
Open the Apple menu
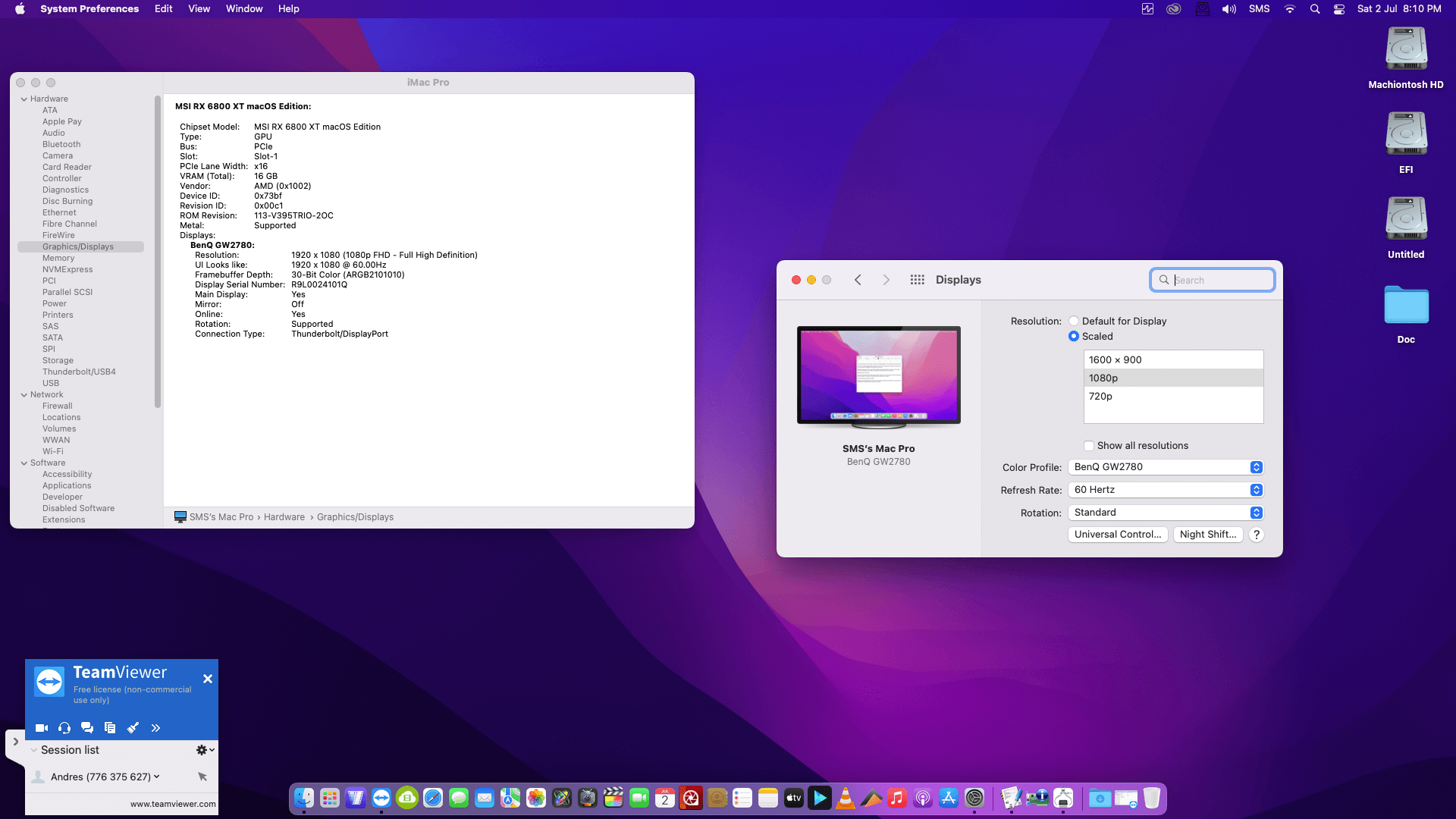coord(20,9)
